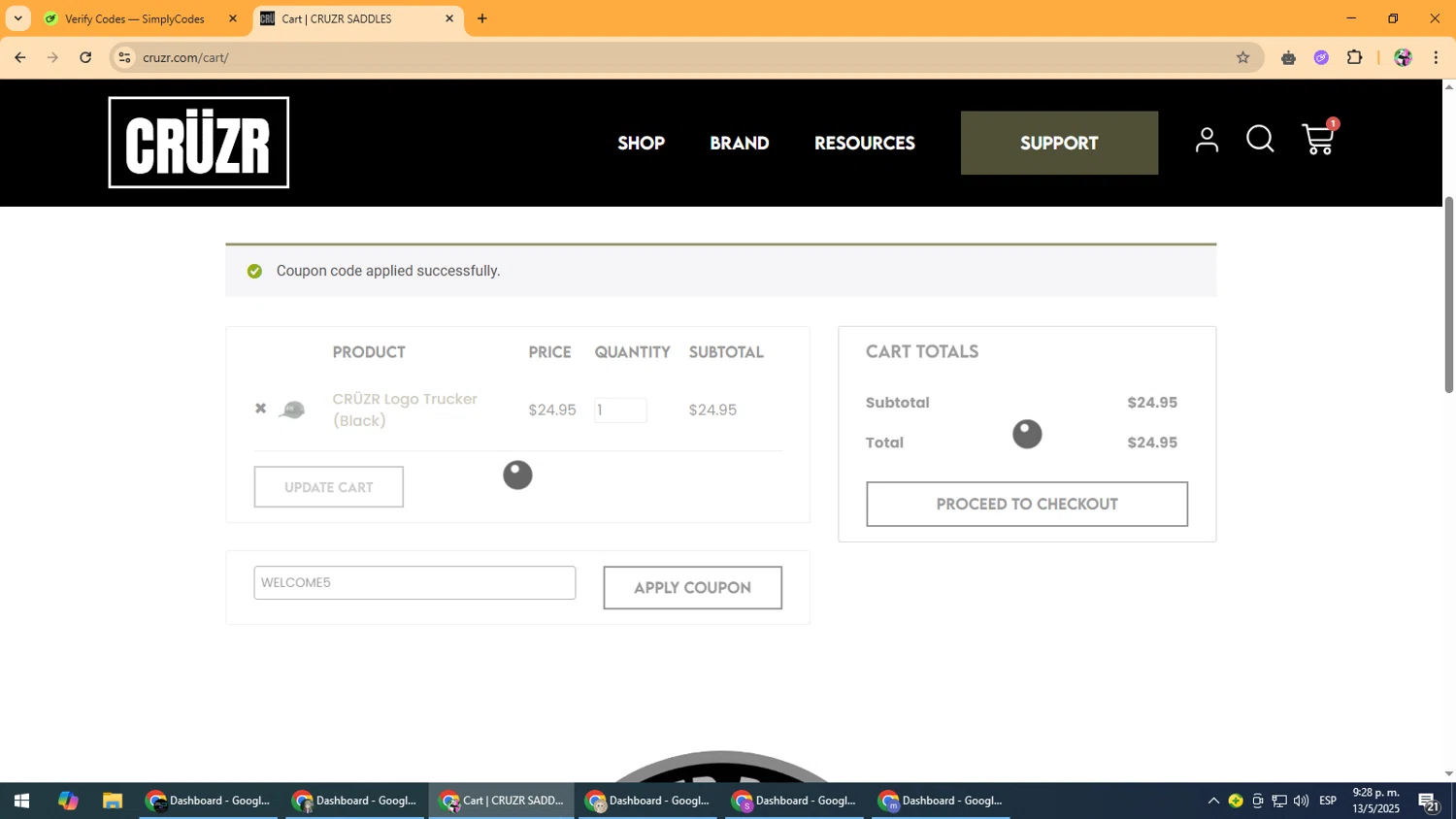Image resolution: width=1456 pixels, height=819 pixels.
Task: Open the network icon in system tray
Action: 1279,801
